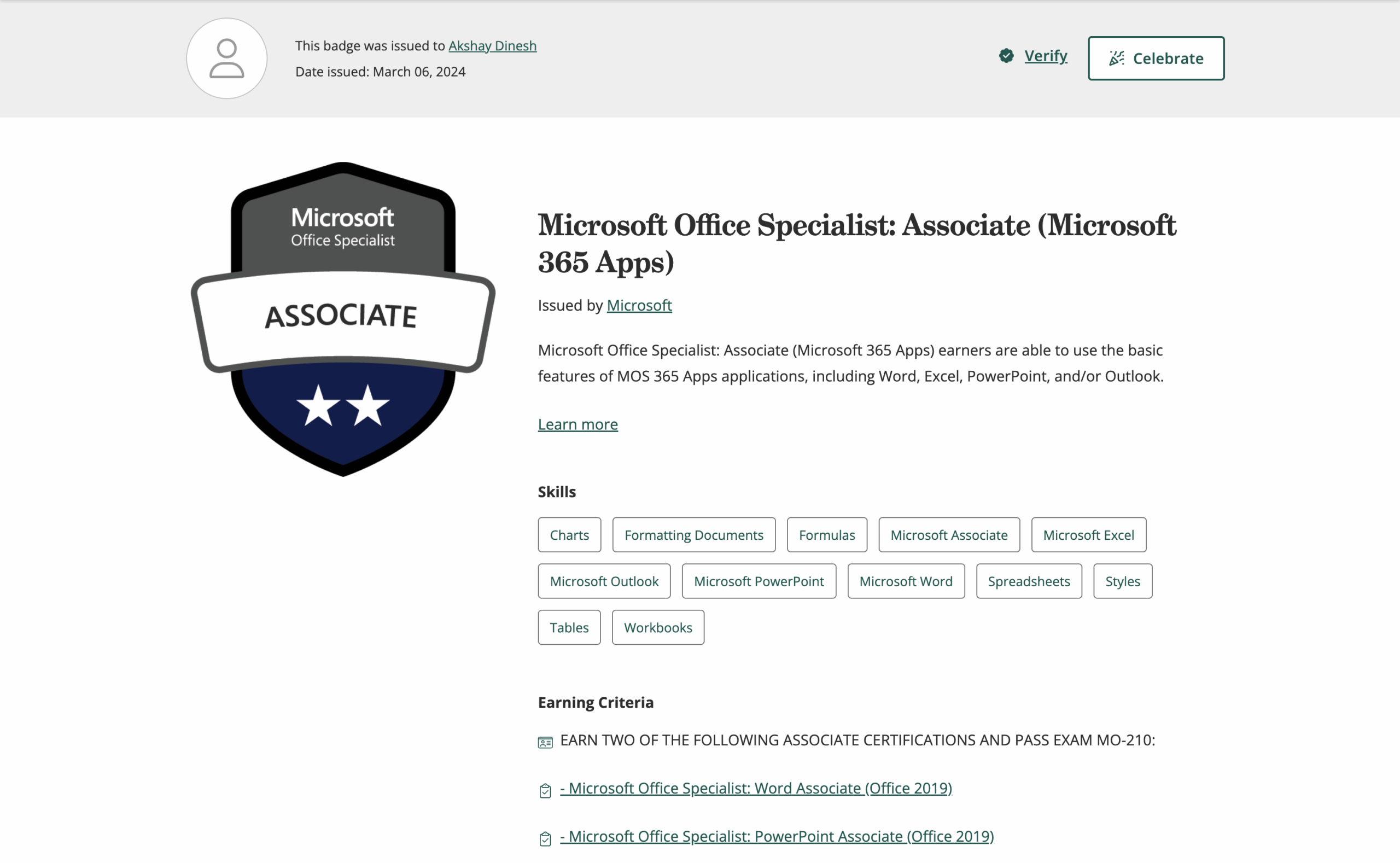Image resolution: width=1400 pixels, height=863 pixels.
Task: Click the Skills section heading
Action: (557, 492)
